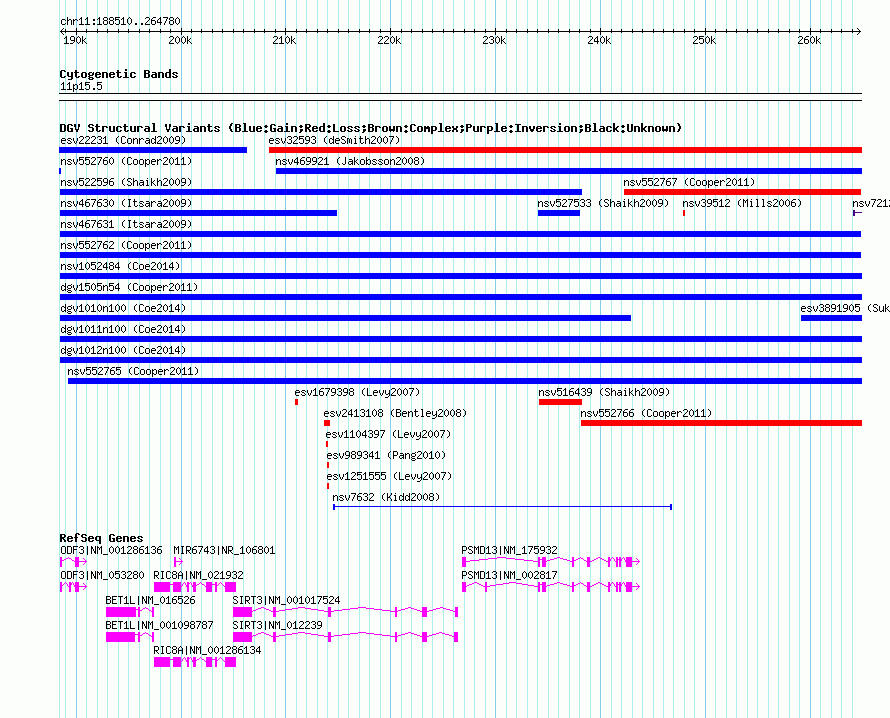Select the dgv1505n54 (Cooper2011) label

(129, 287)
